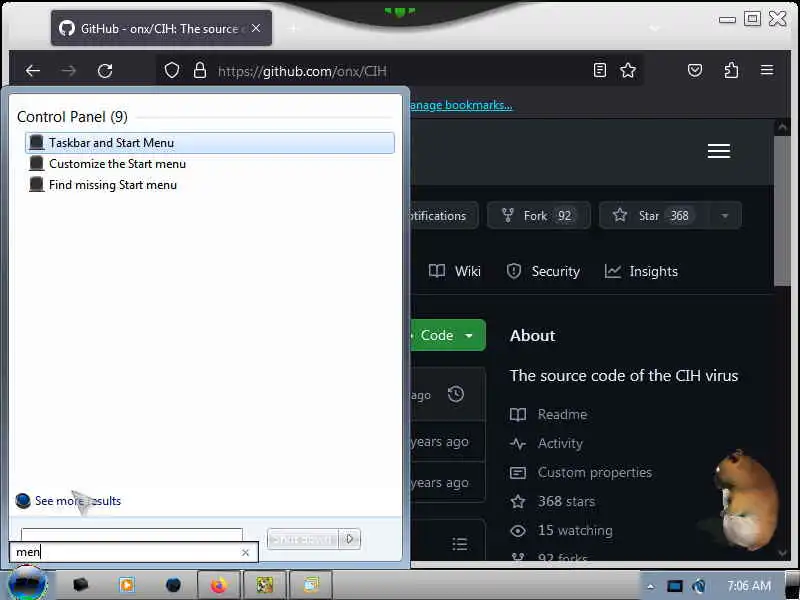Screen dimensions: 800x600
Task: Click the Shut down button
Action: pyautogui.click(x=303, y=539)
